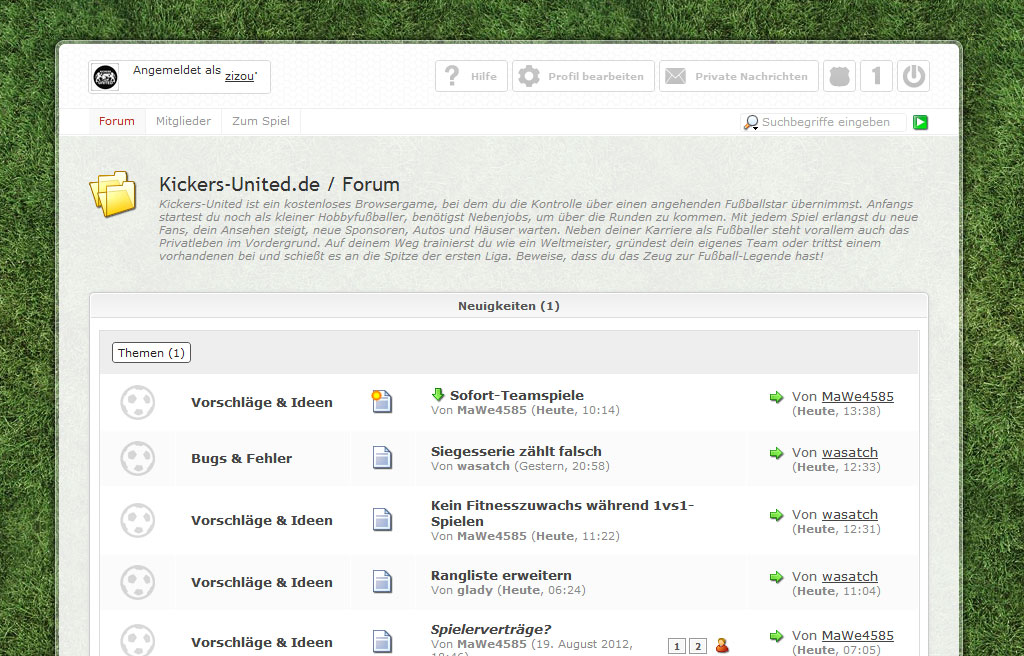Open the Siegesserie zählt falsch thread
Image resolution: width=1024 pixels, height=656 pixels.
[x=516, y=451]
